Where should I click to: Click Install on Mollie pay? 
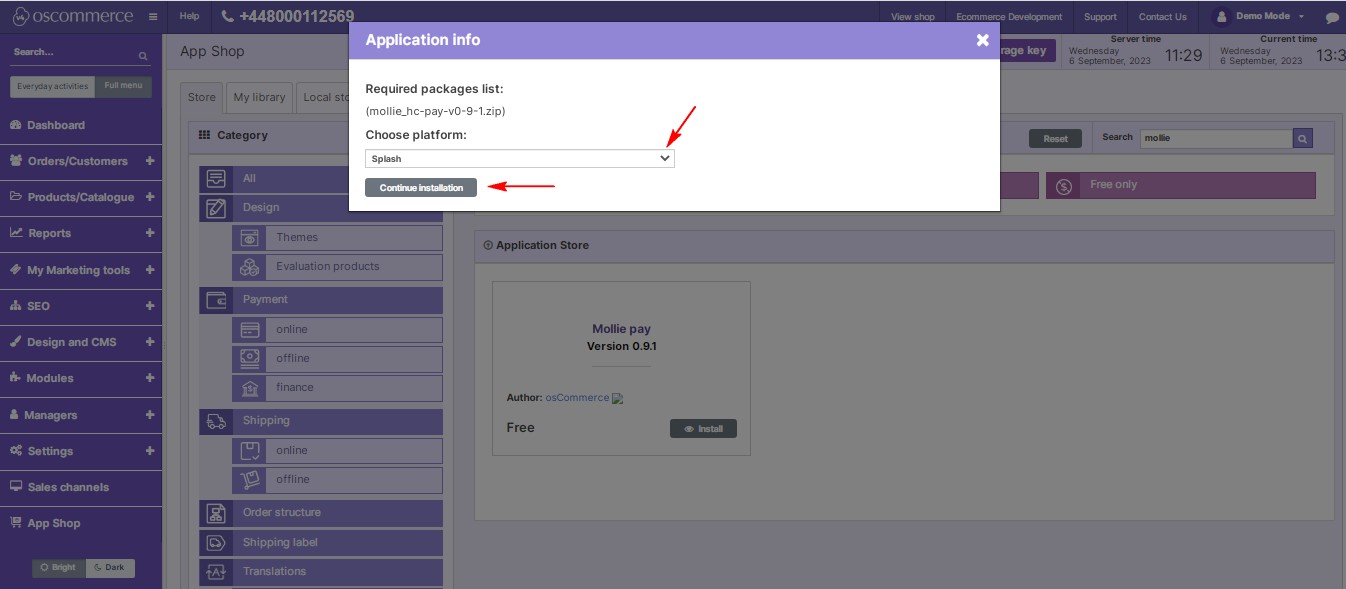pyautogui.click(x=703, y=429)
